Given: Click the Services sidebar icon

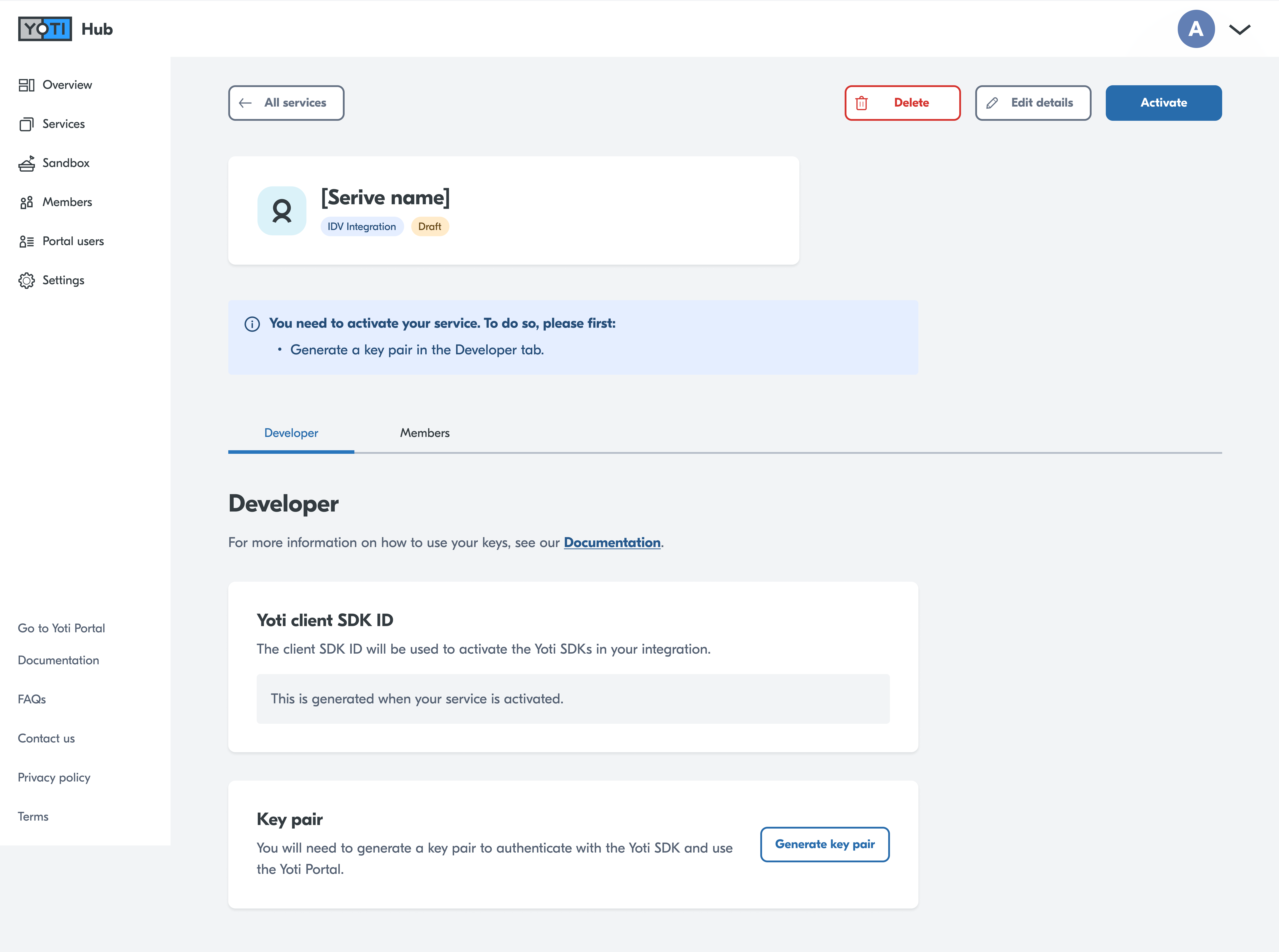Looking at the screenshot, I should click(x=26, y=125).
